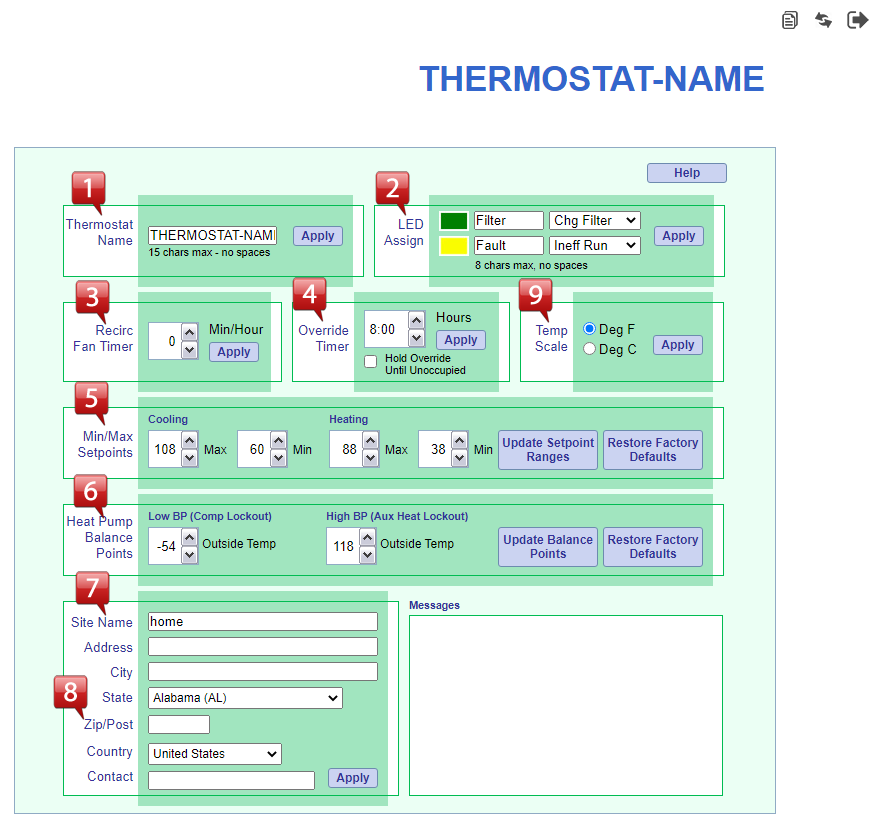Click the refresh arrows icon

tap(823, 20)
